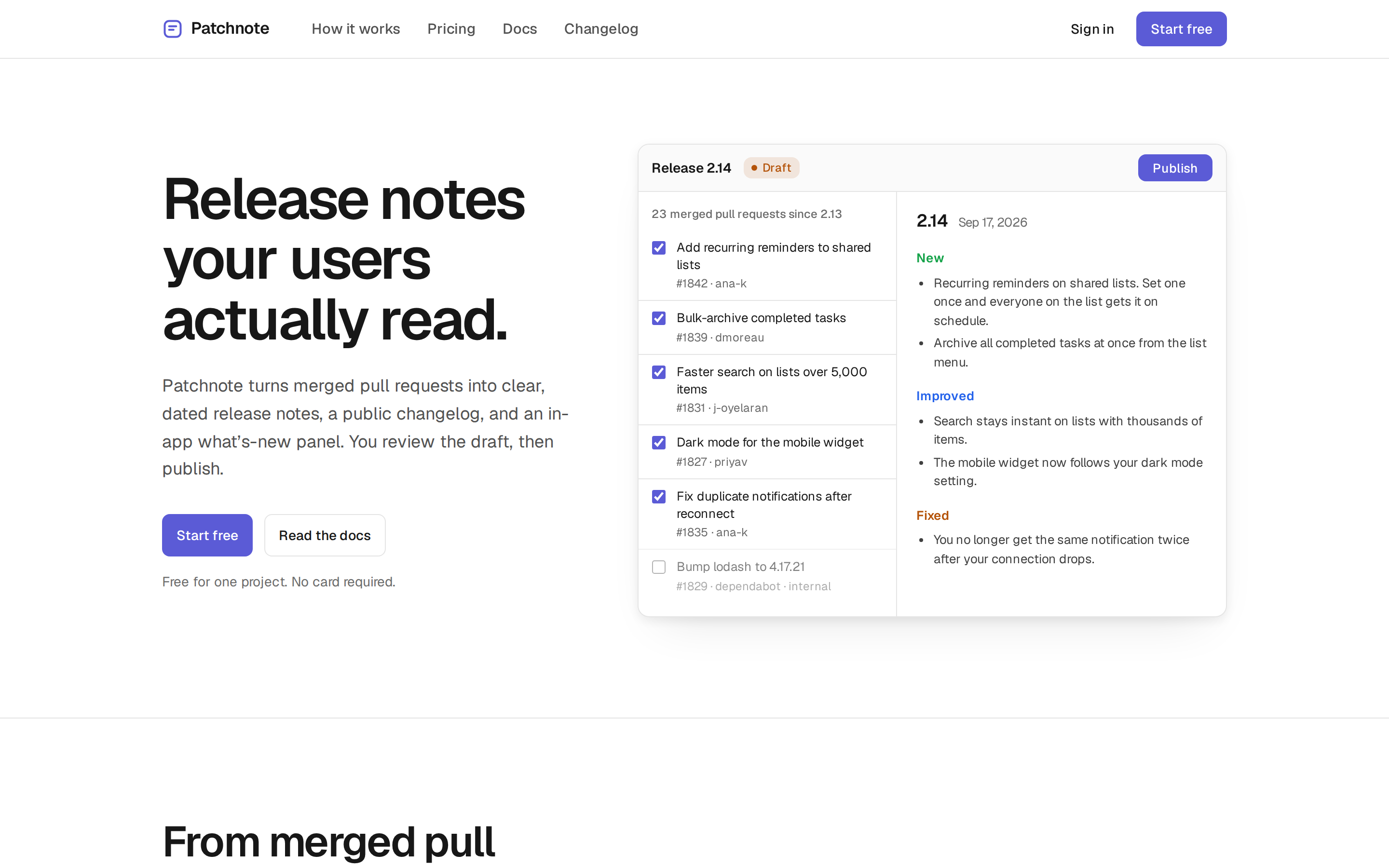Uncheck Faster search on lists over 5,000 items
The height and width of the screenshot is (868, 1389).
point(659,372)
